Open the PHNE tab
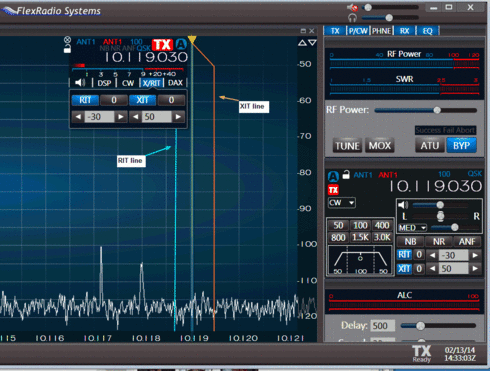The image size is (490, 371). pos(381,31)
